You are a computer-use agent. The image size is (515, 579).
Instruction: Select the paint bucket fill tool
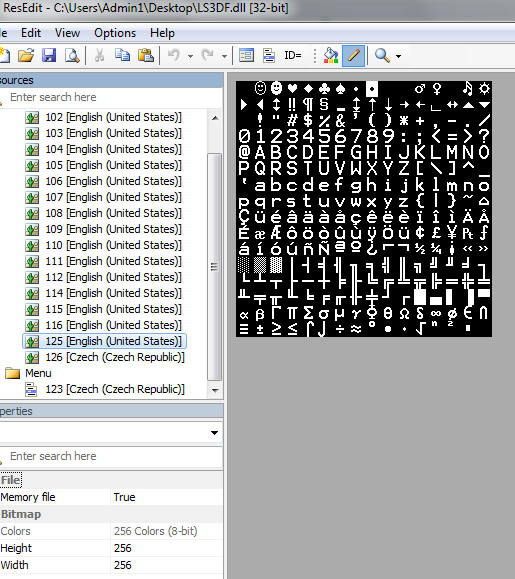331,56
